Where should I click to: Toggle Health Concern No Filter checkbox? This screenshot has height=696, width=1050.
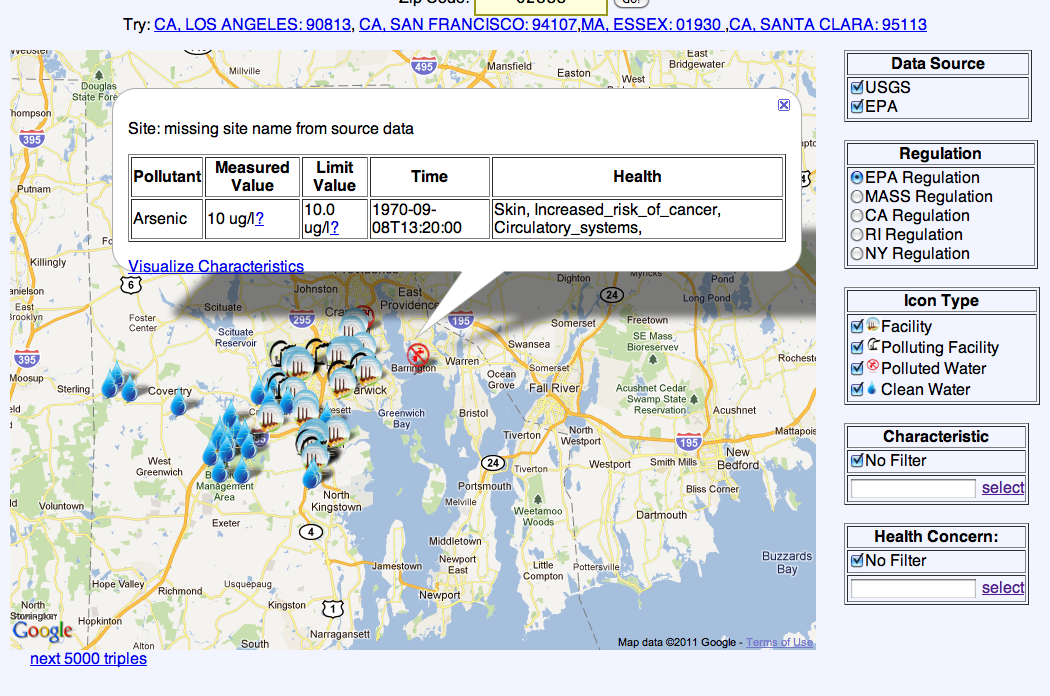(857, 561)
